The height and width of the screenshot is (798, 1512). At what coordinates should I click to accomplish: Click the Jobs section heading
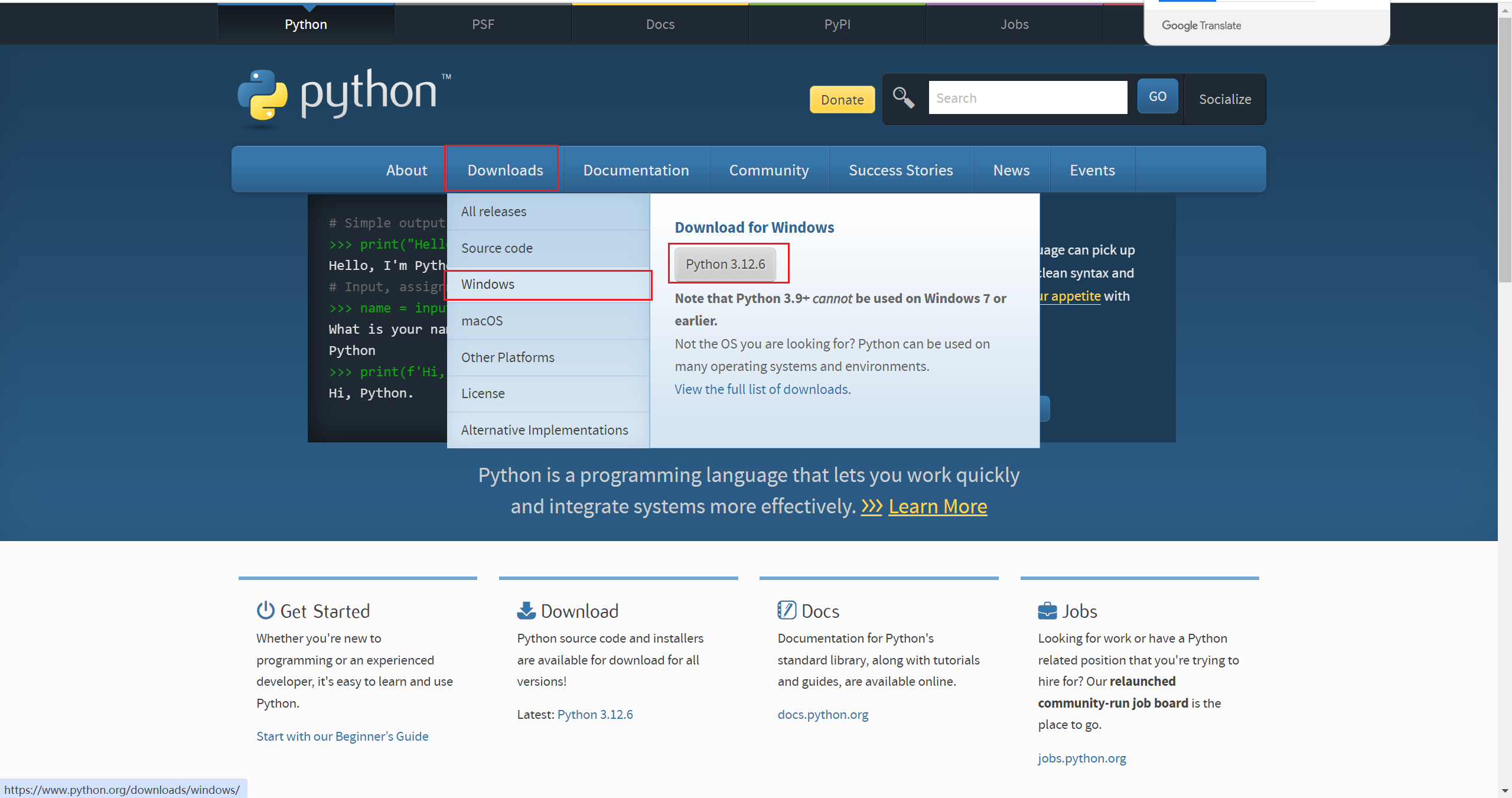pos(1080,611)
